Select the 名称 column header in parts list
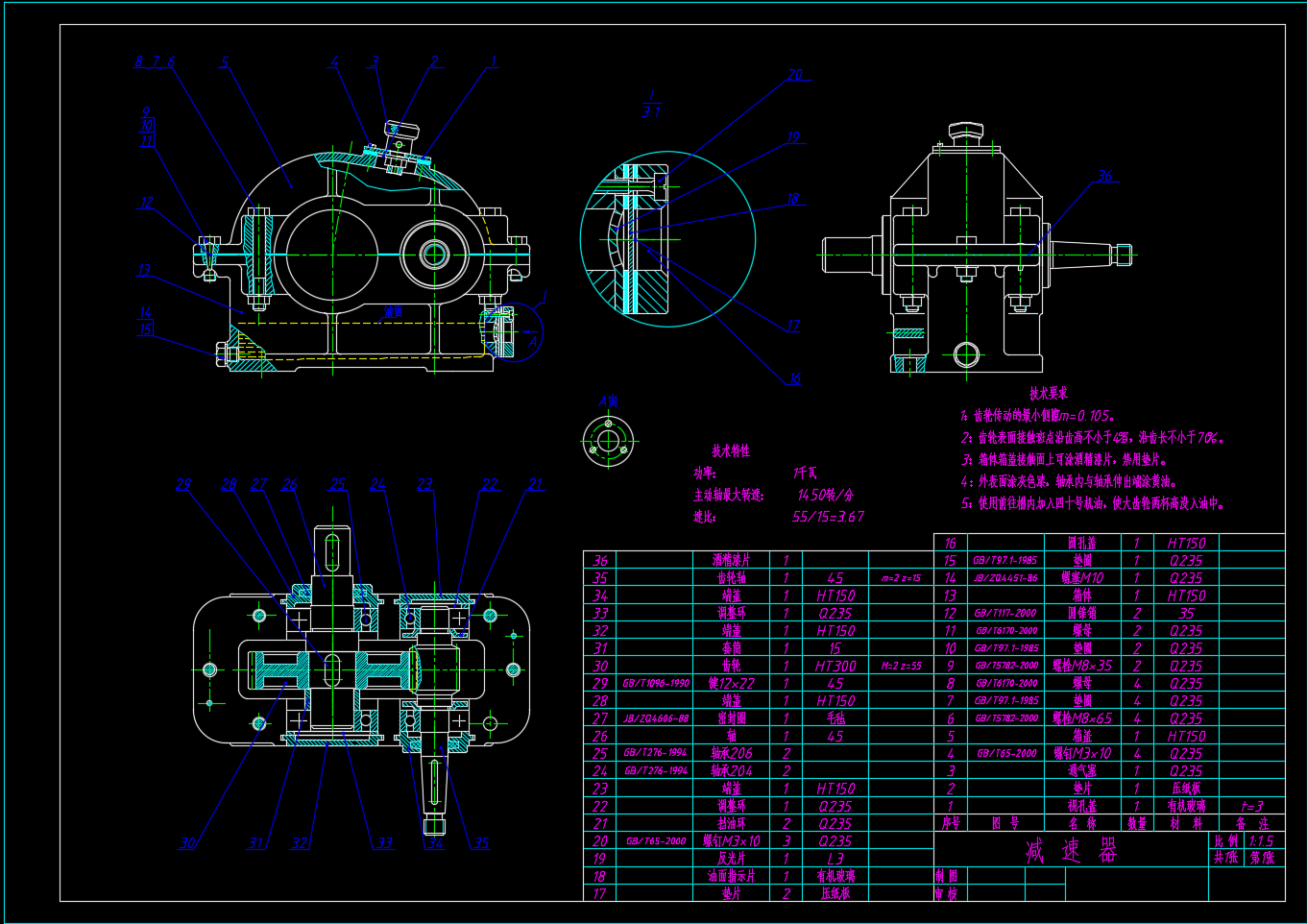1307x924 pixels. 1081,823
